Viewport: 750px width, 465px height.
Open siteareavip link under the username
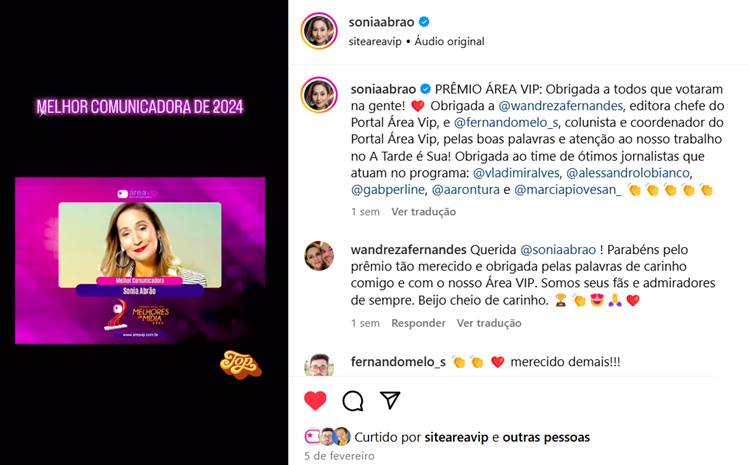[x=375, y=42]
